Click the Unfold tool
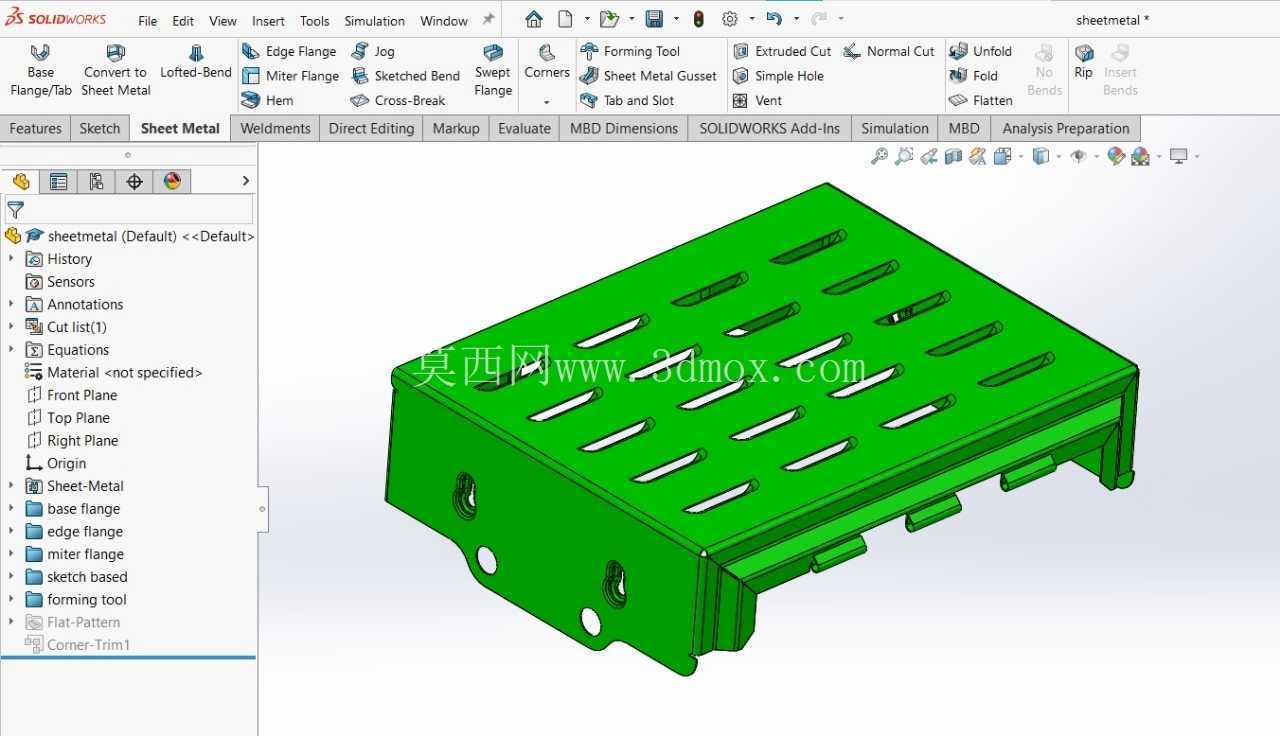 [x=981, y=51]
